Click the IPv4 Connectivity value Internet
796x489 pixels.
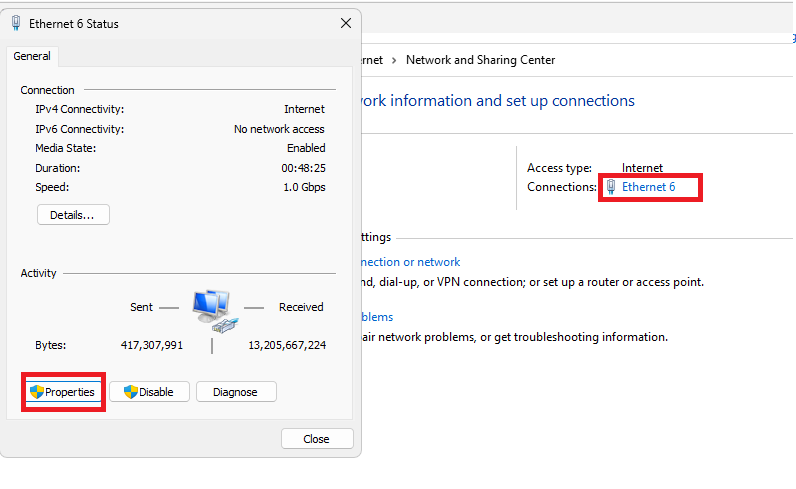click(304, 109)
